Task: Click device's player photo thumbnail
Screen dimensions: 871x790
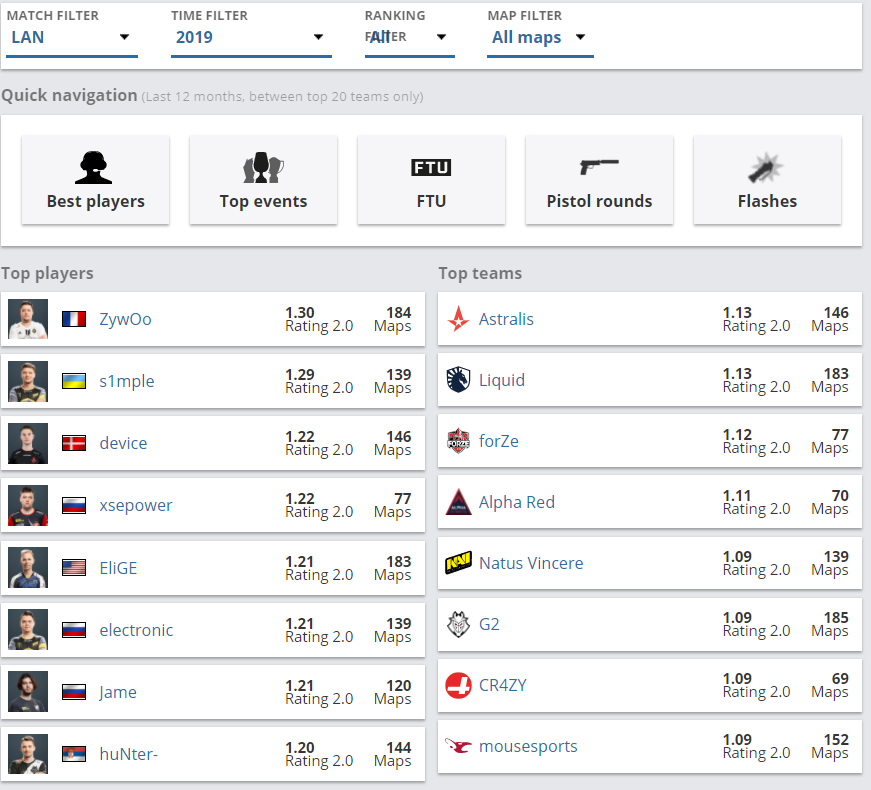Action: click(28, 444)
